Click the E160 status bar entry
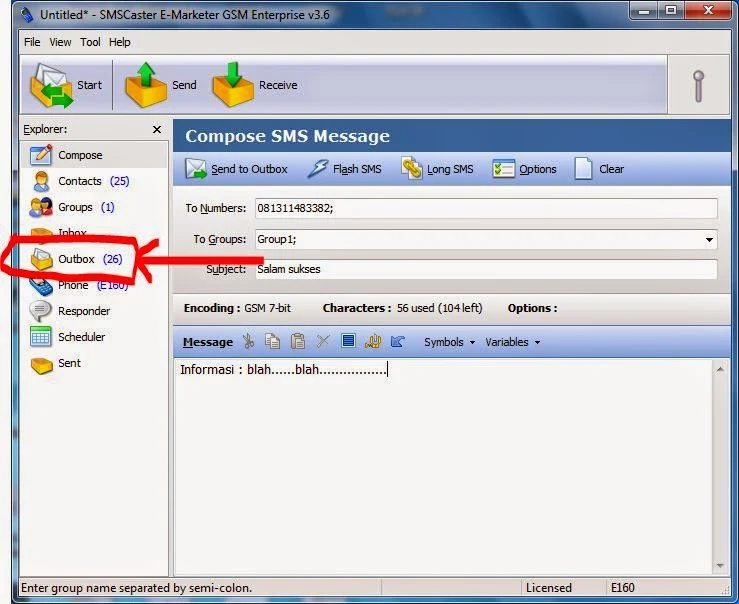The height and width of the screenshot is (604, 739). click(x=623, y=588)
